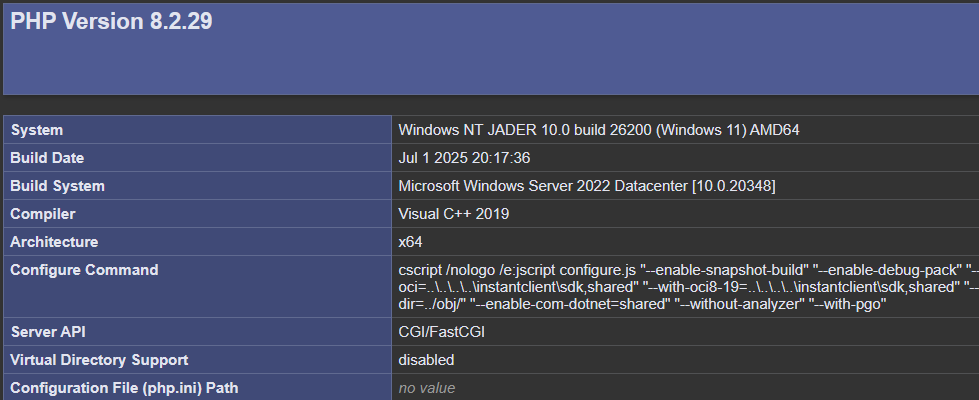Click the Windows NT JADER system value

[x=599, y=130]
